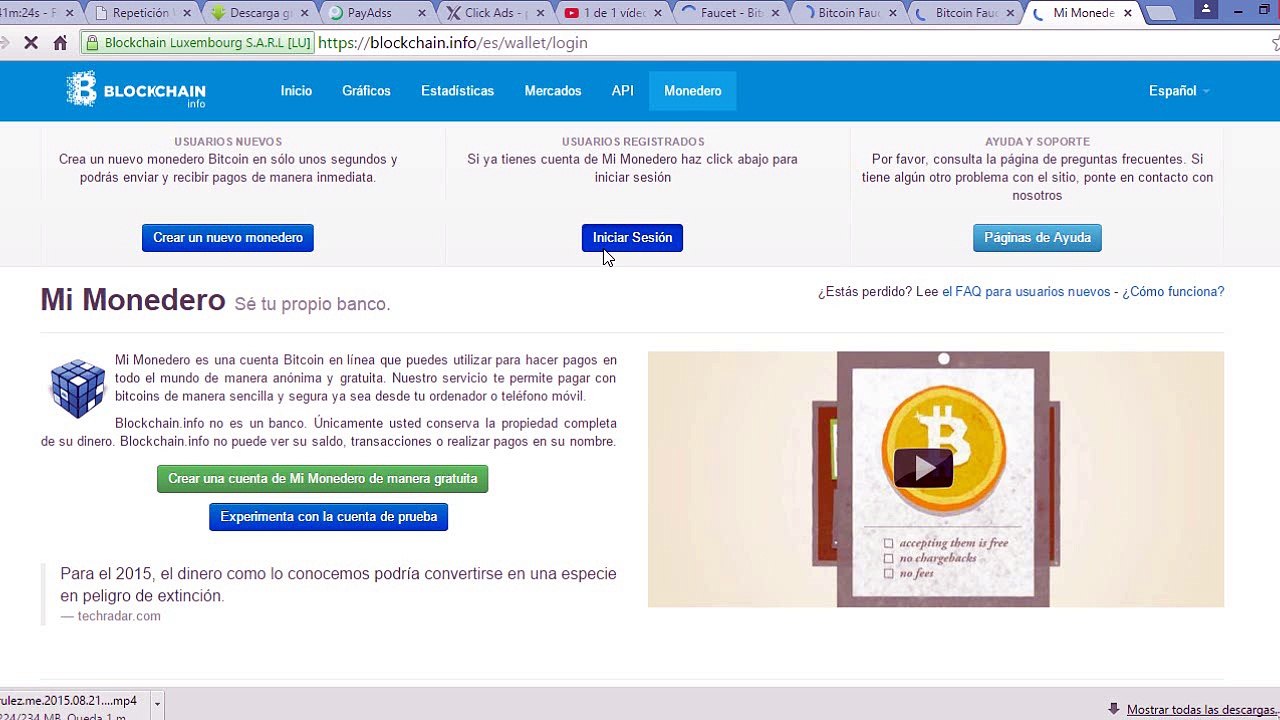
Task: Click the Crear un nuevo monedero button
Action: click(228, 238)
